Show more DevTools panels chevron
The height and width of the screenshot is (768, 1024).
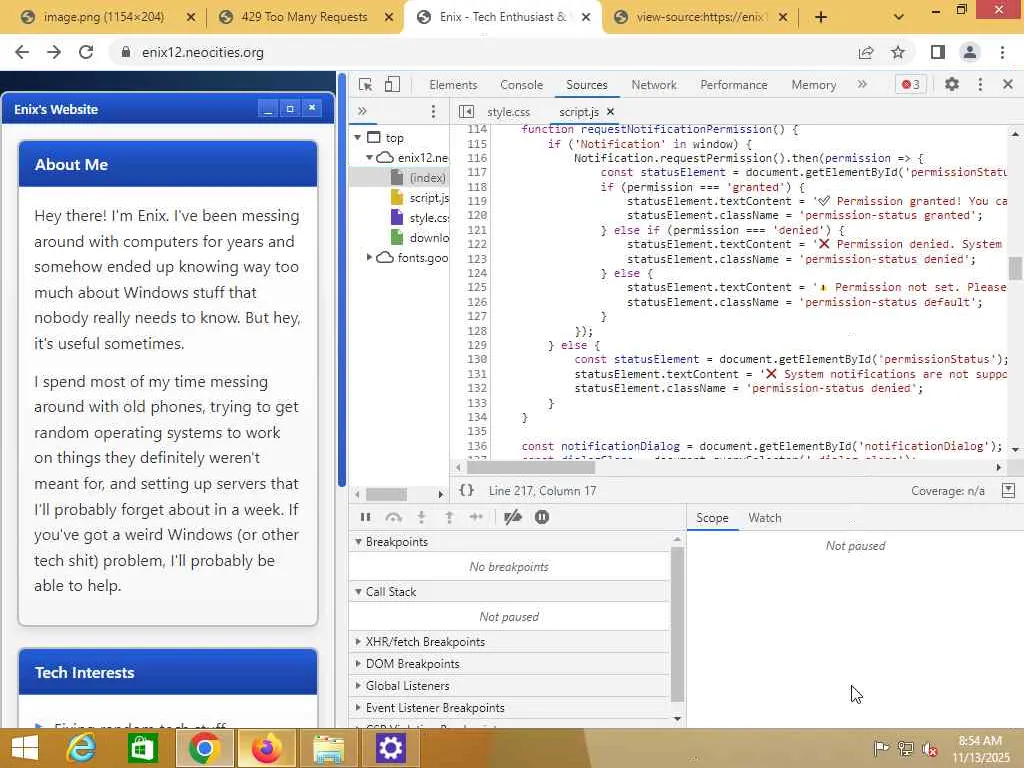pos(862,85)
